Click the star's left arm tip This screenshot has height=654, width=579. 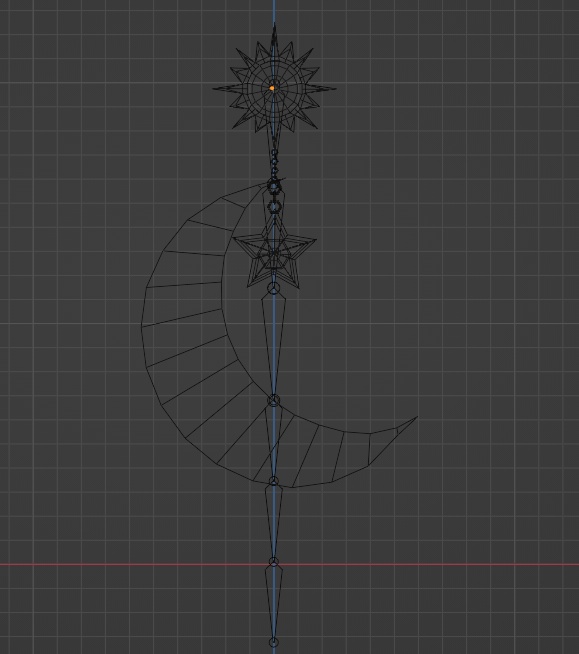[x=236, y=238]
